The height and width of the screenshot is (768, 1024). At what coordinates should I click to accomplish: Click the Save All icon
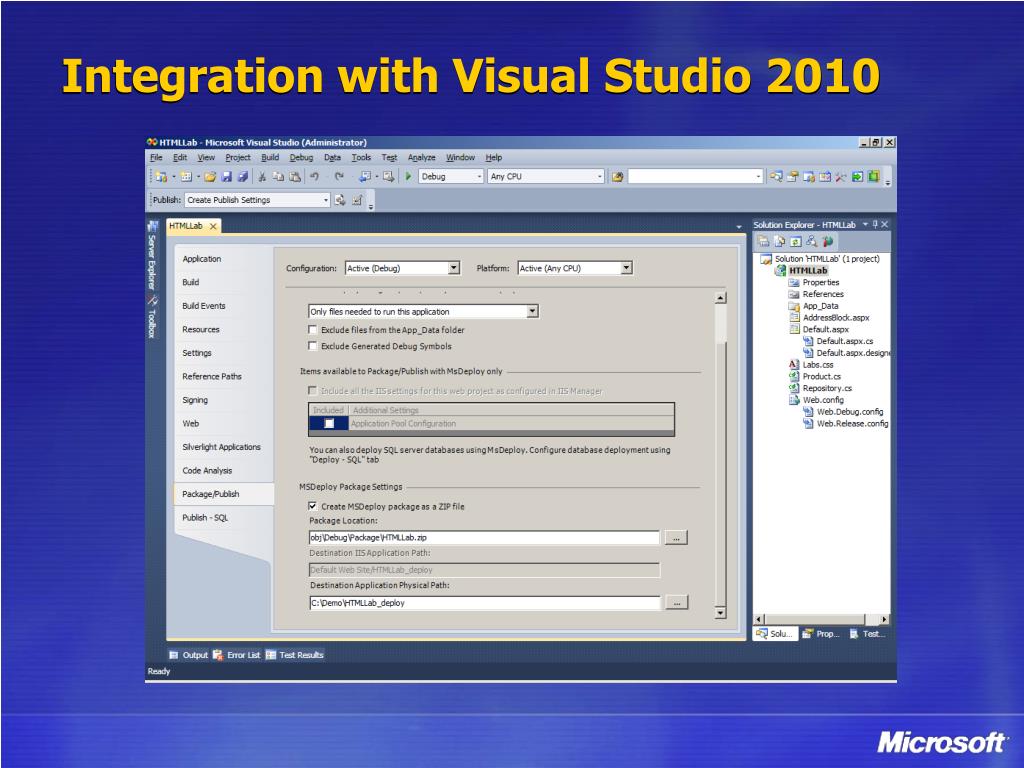click(242, 177)
